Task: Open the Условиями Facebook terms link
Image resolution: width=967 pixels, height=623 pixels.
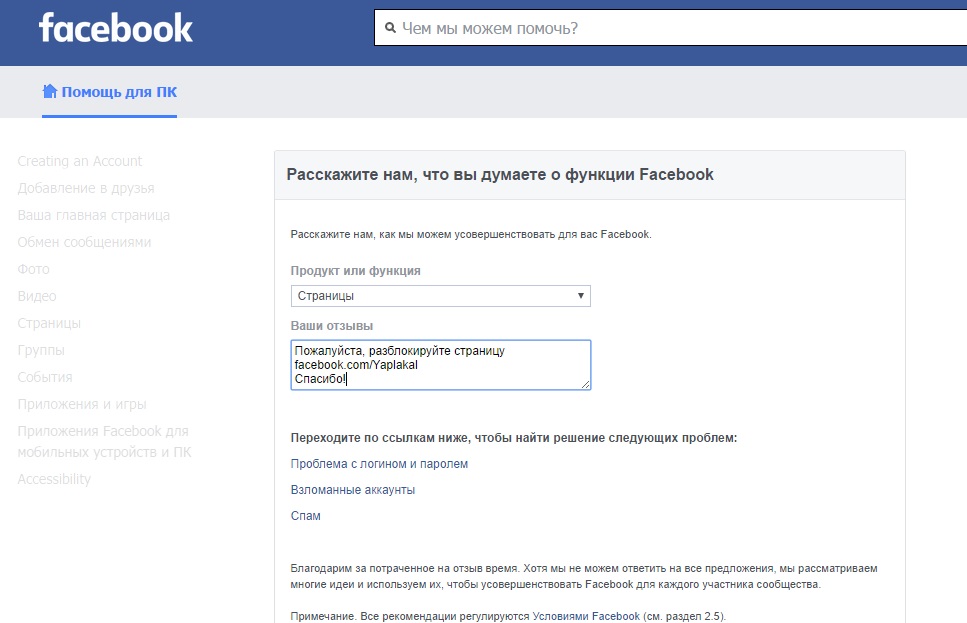Action: click(586, 616)
